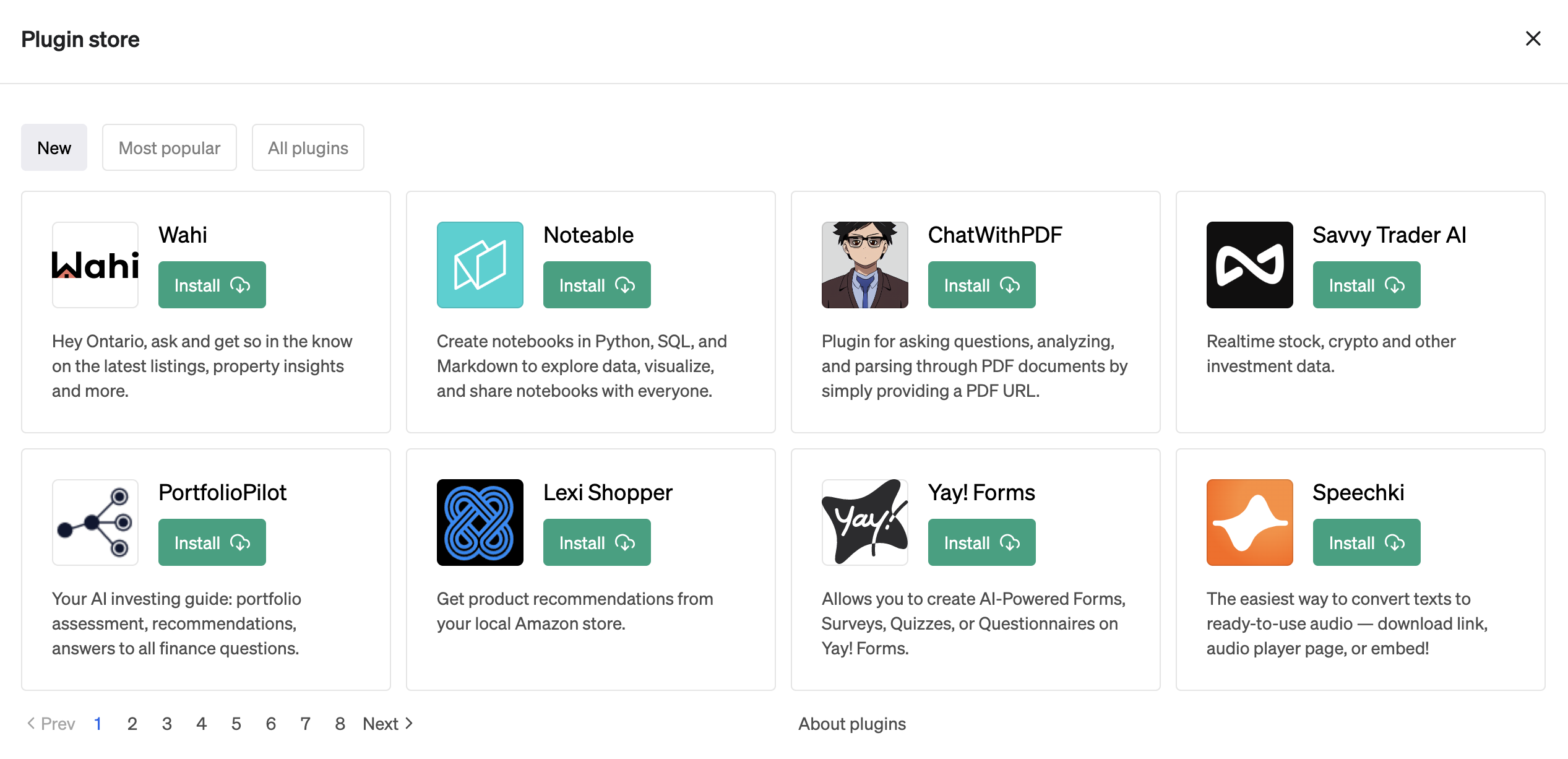
Task: Install the Lexi Shopper plugin
Action: [597, 543]
